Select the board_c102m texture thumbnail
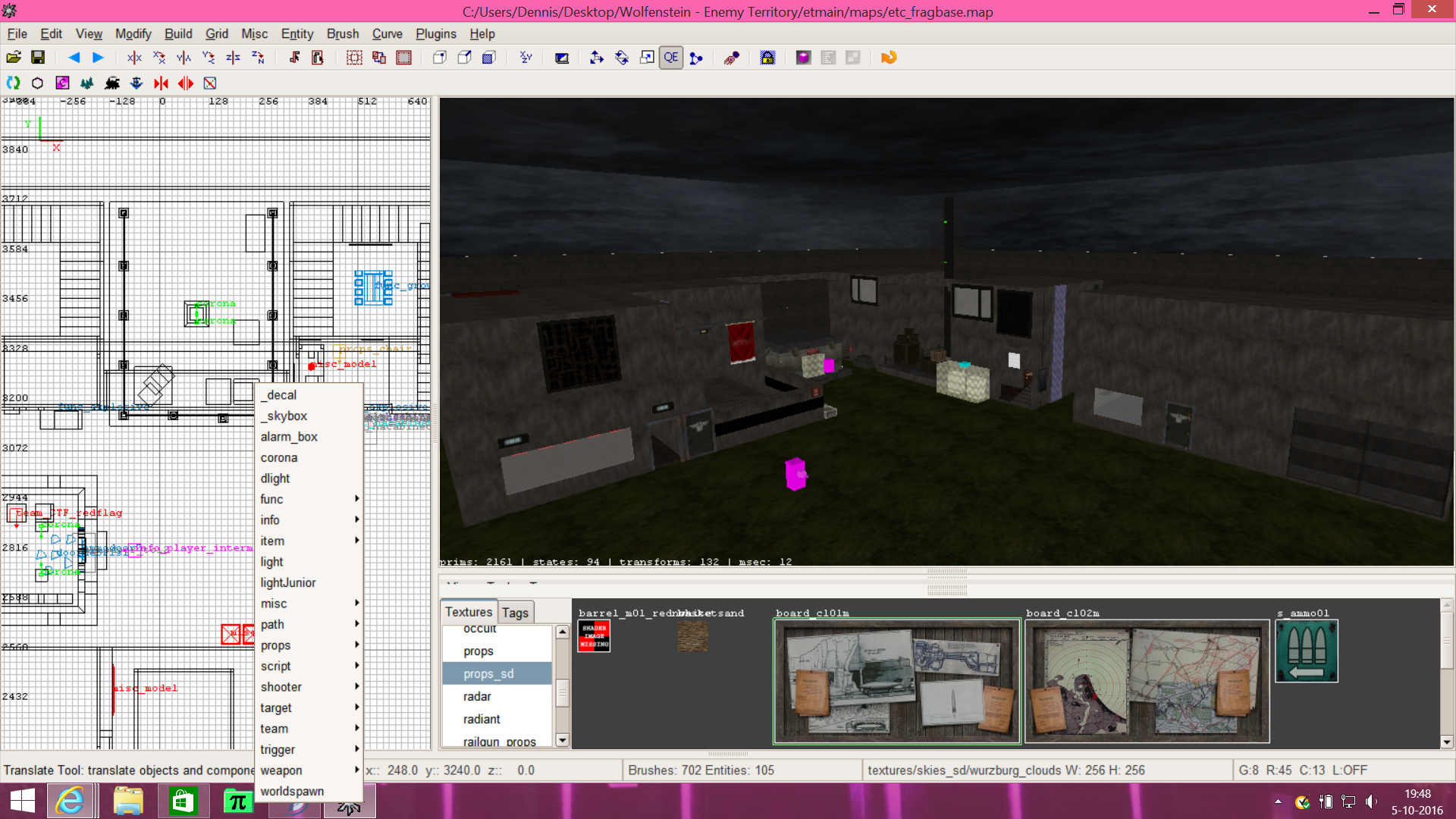Viewport: 1456px width, 819px height. pos(1147,681)
